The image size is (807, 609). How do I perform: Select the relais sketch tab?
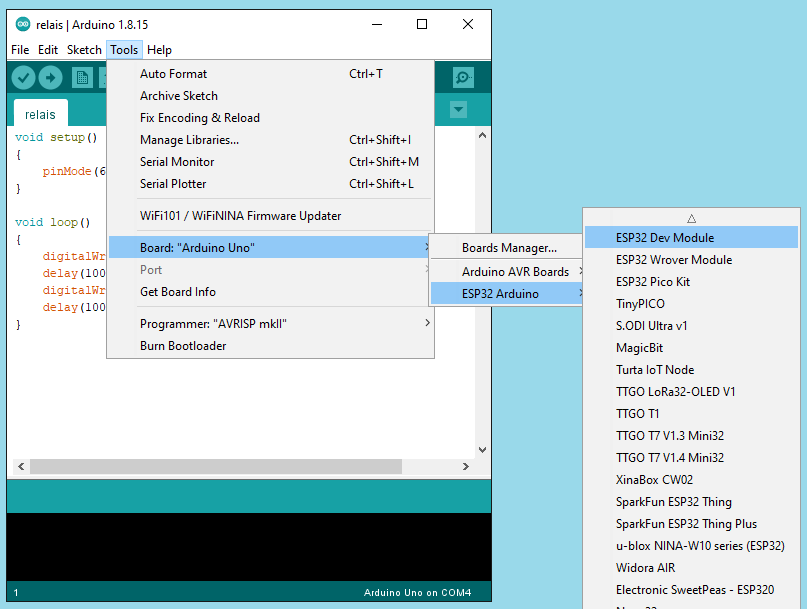click(40, 114)
